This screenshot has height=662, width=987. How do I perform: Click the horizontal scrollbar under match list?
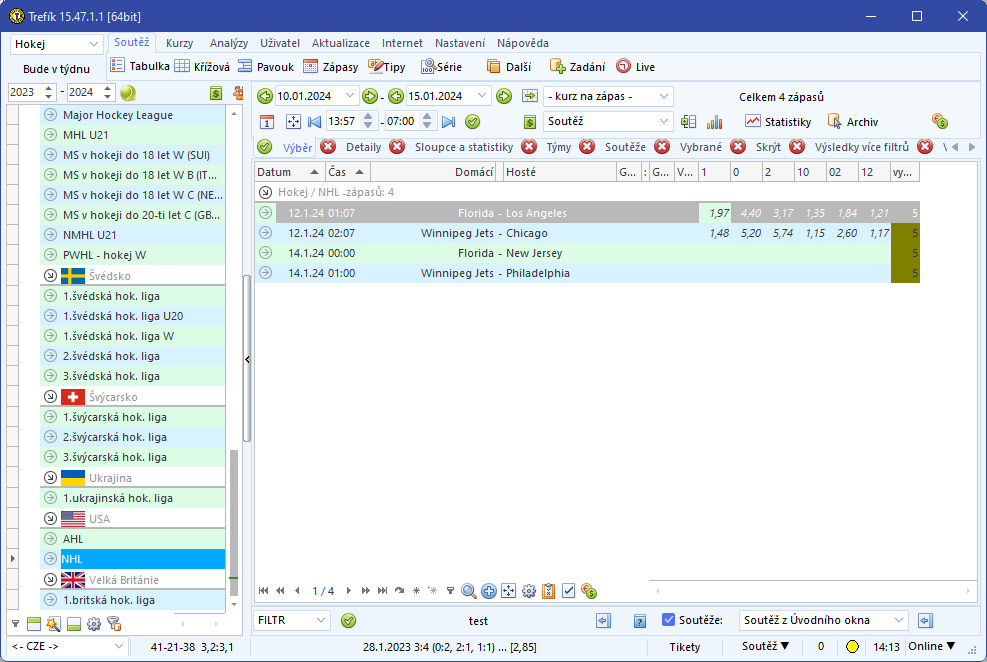[x=813, y=591]
